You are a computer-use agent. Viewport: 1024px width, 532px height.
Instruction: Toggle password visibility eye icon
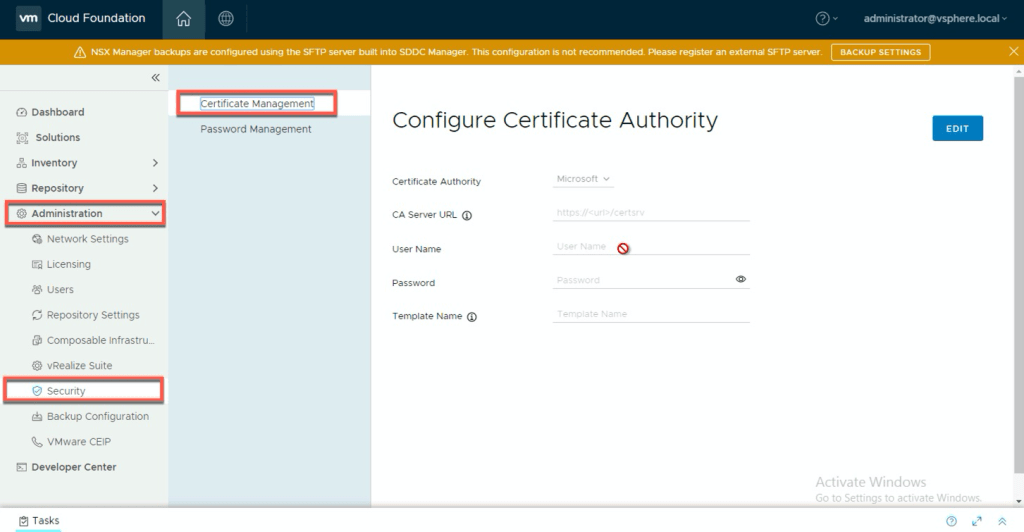pyautogui.click(x=741, y=280)
